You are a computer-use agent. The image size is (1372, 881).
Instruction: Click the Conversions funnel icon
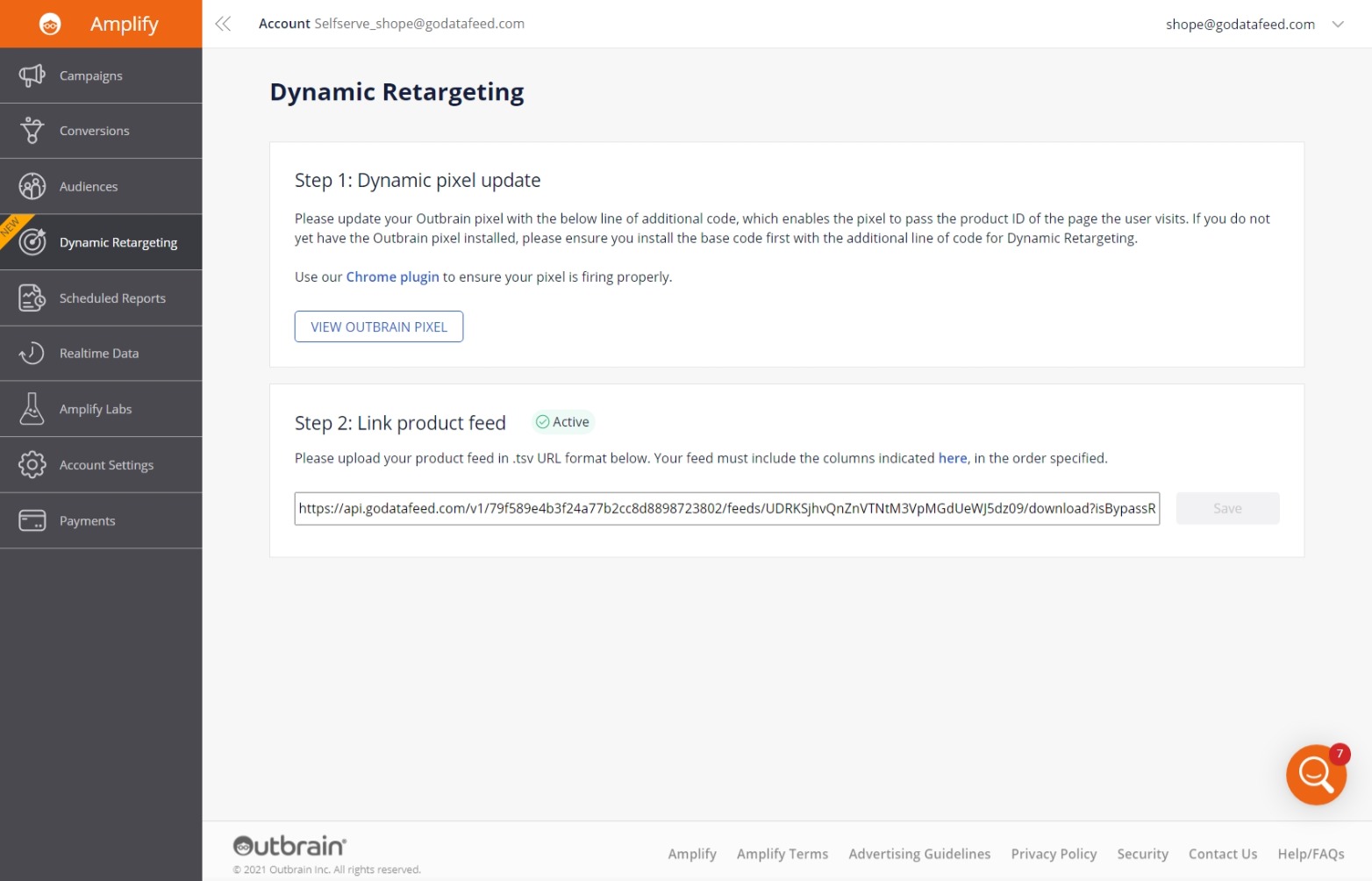[32, 131]
